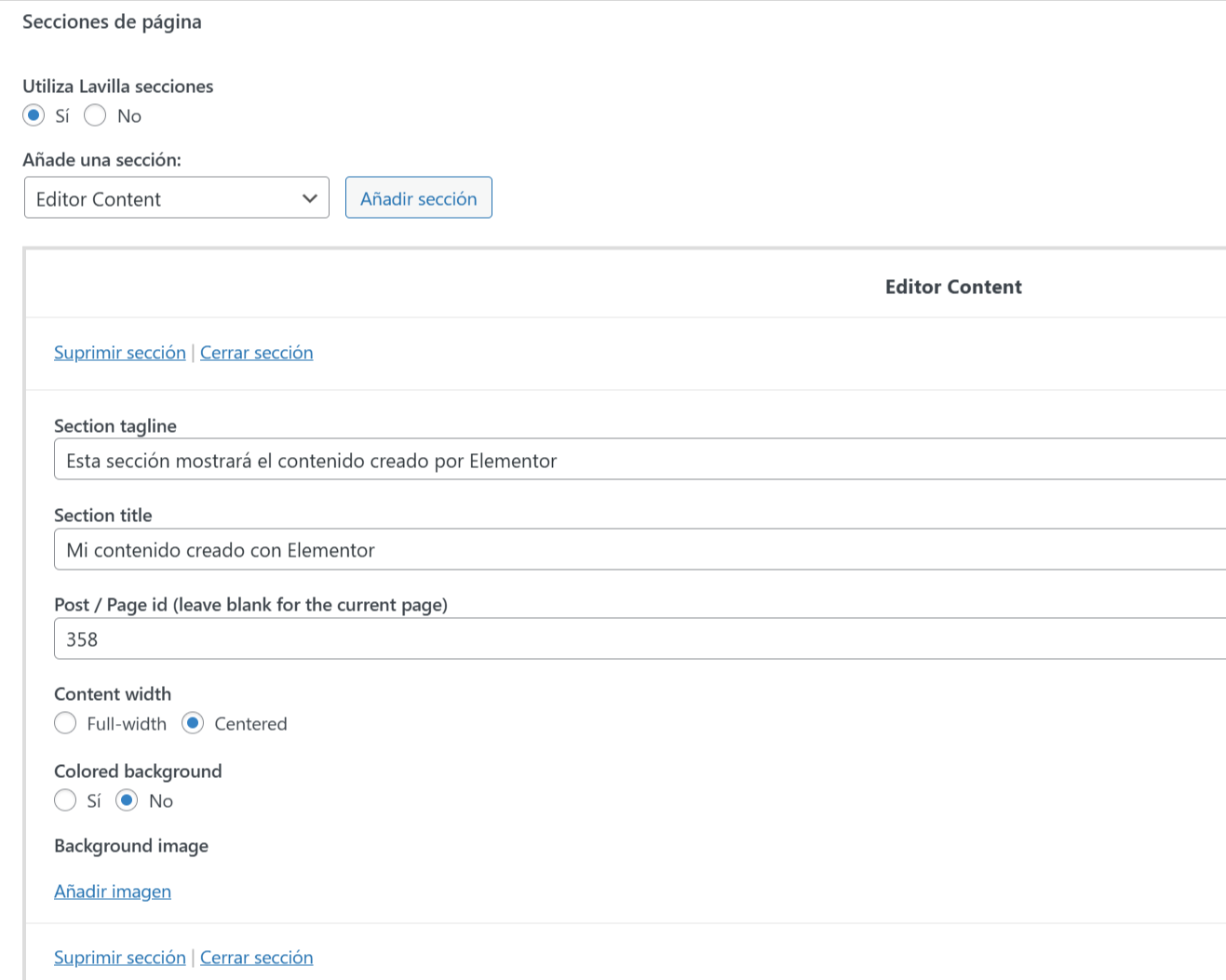Click the Editor Content section header bar

[952, 287]
